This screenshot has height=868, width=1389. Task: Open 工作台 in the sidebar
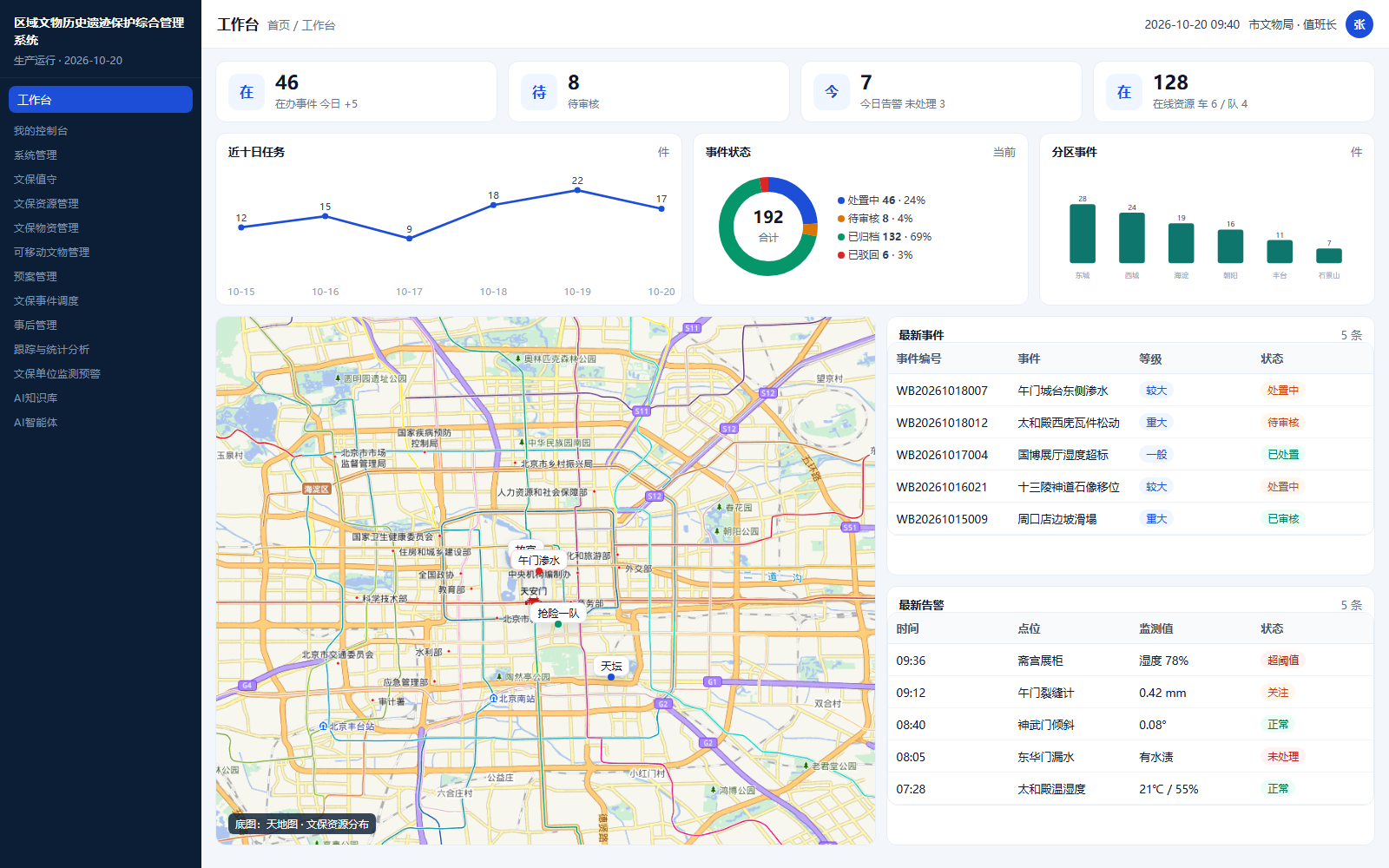101,100
